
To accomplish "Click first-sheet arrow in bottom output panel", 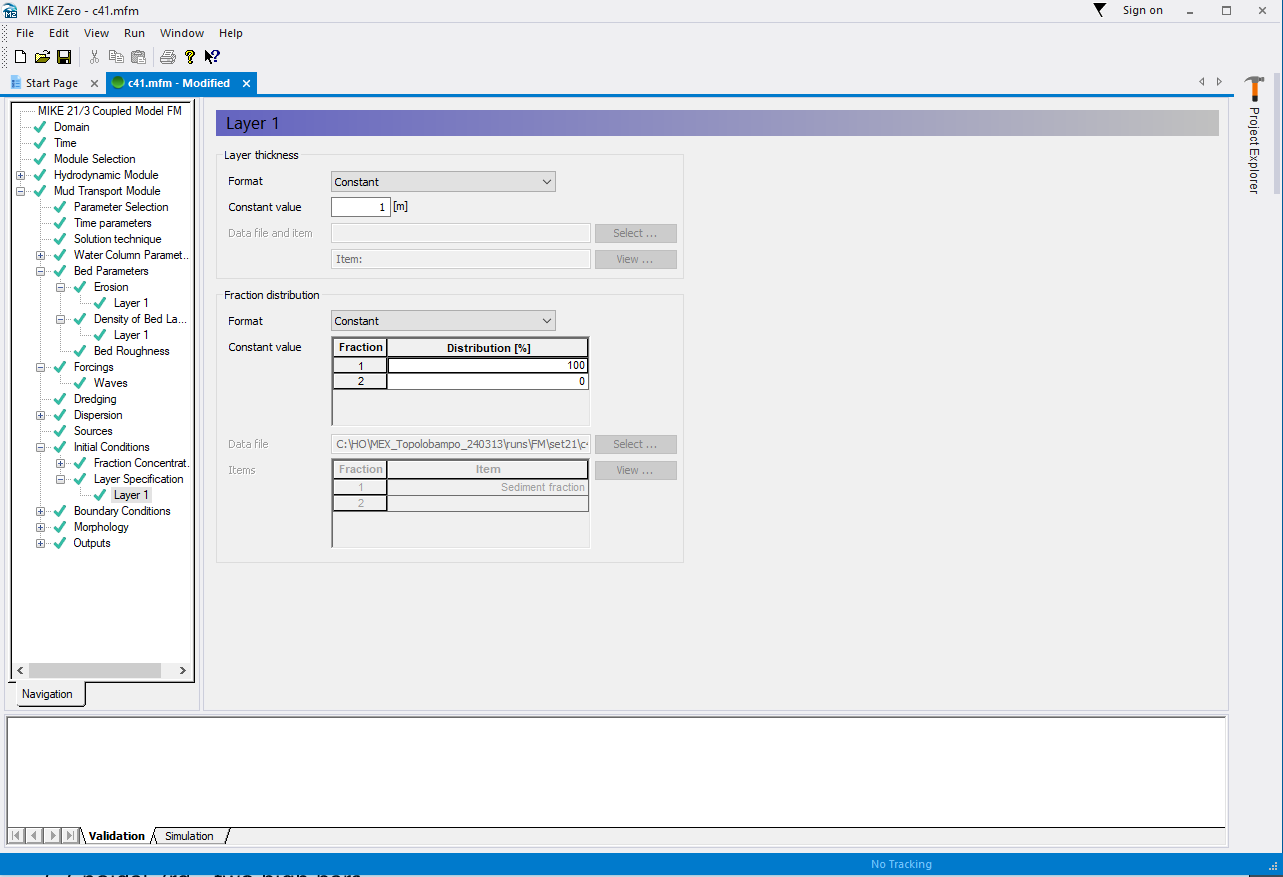I will 17,835.
